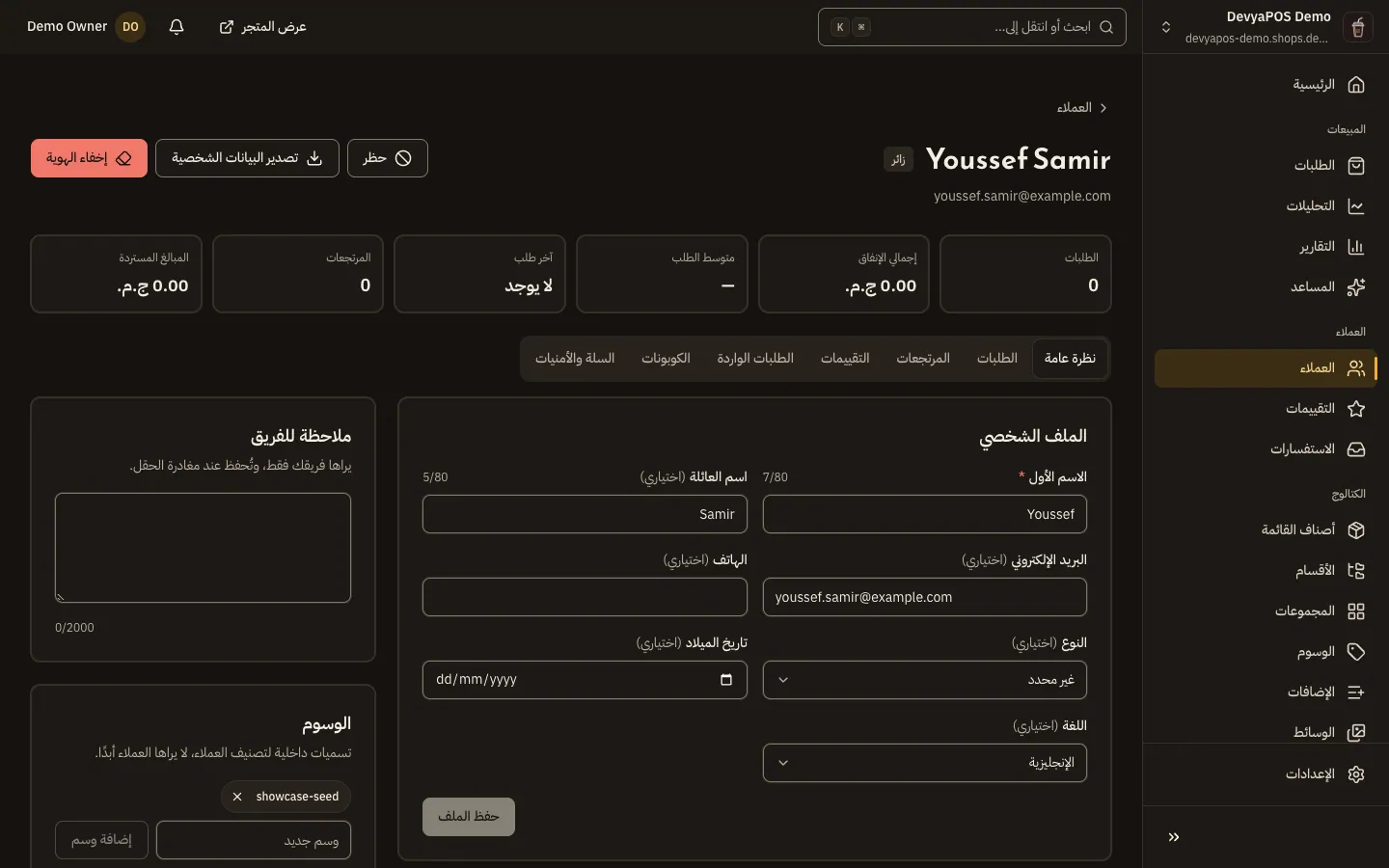Click حظر block customer button
This screenshot has height=868, width=1389.
pos(387,158)
